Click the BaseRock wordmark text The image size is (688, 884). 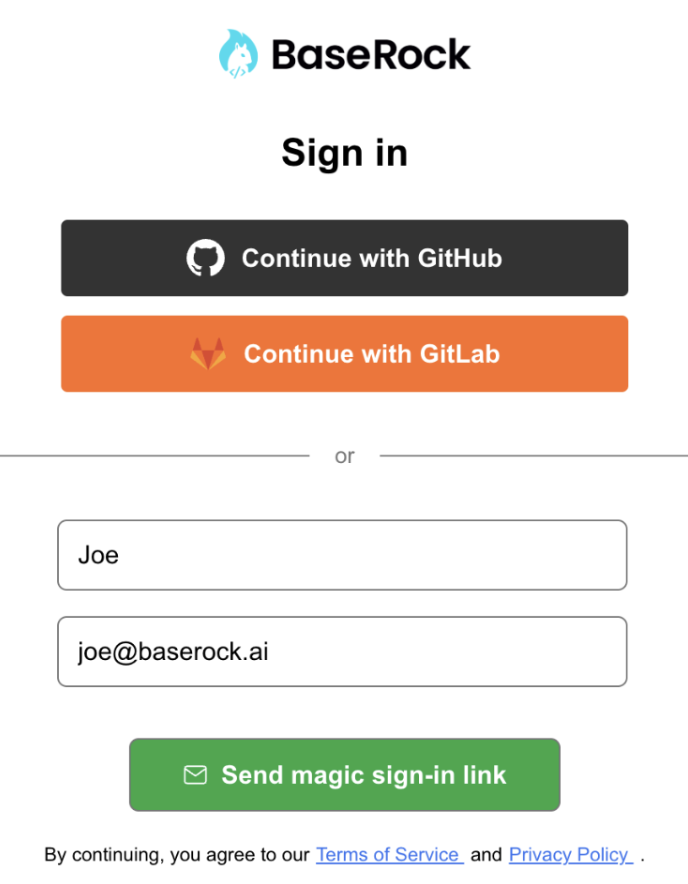coord(371,54)
